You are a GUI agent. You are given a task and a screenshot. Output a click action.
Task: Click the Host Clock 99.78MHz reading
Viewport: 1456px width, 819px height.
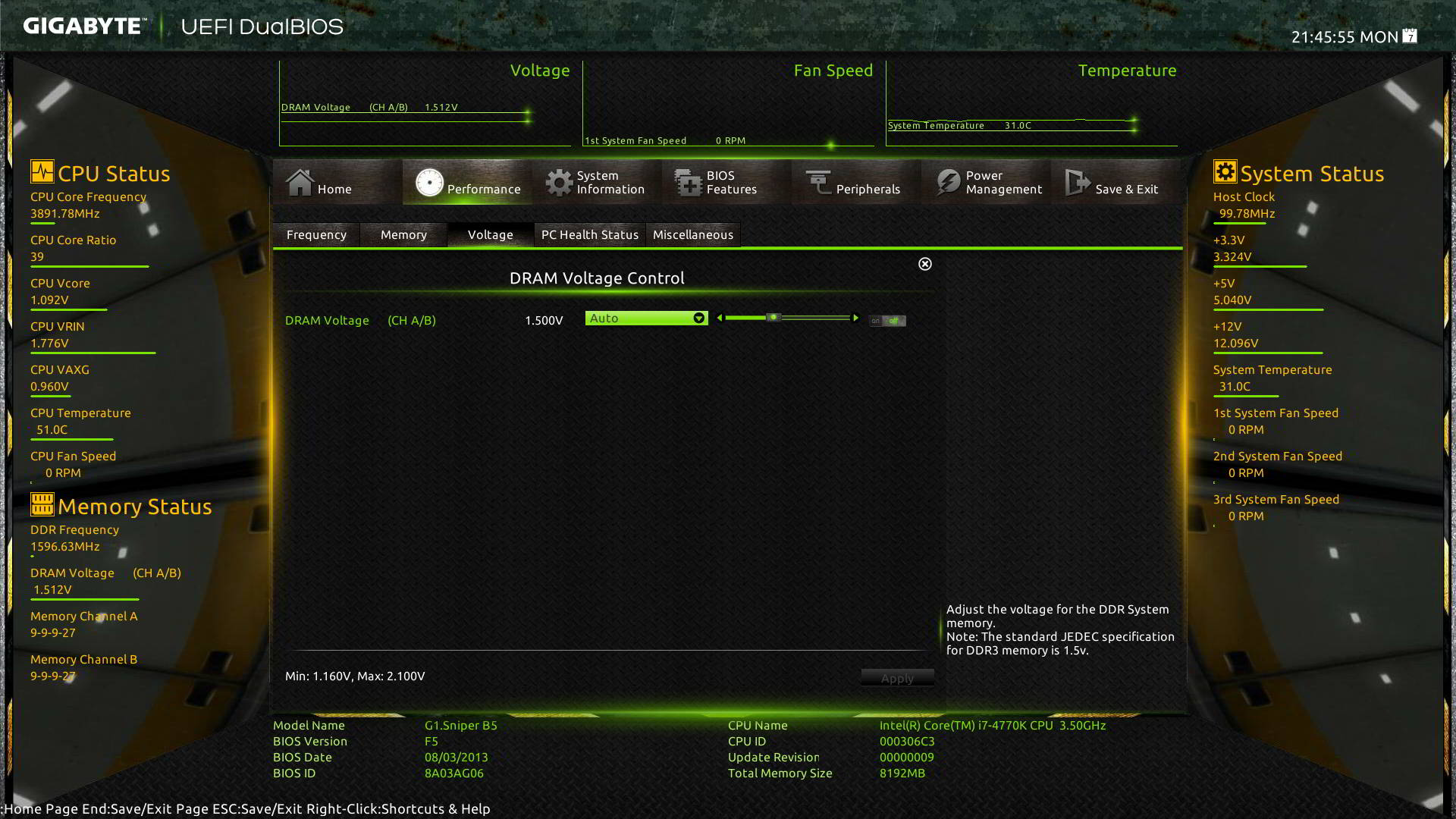(1247, 214)
